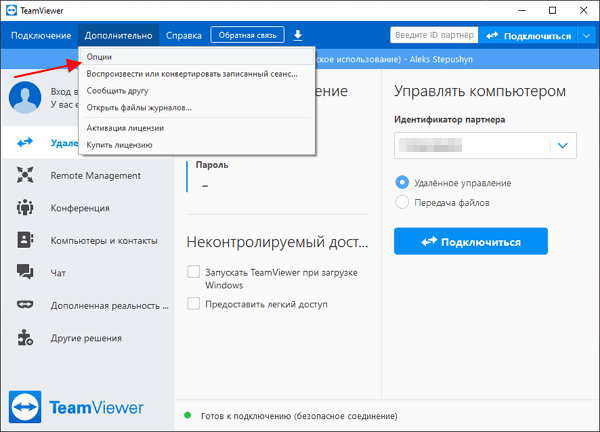The width and height of the screenshot is (600, 432).
Task: Click the Готов к подключению status text
Action: [299, 416]
